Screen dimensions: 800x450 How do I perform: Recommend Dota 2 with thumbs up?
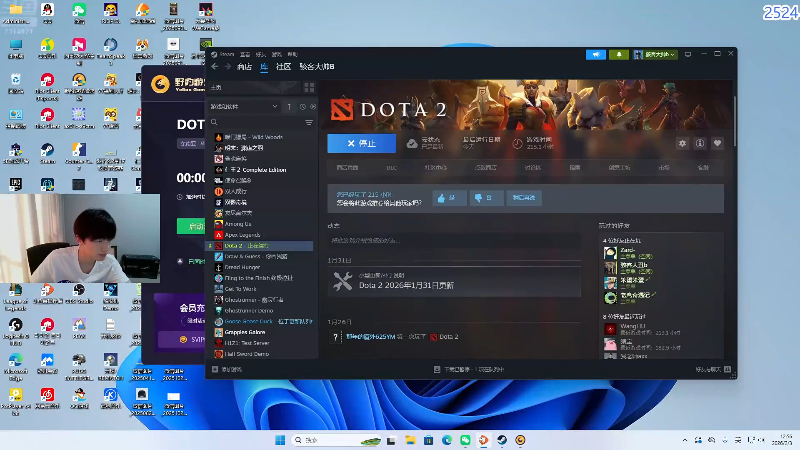click(x=449, y=198)
